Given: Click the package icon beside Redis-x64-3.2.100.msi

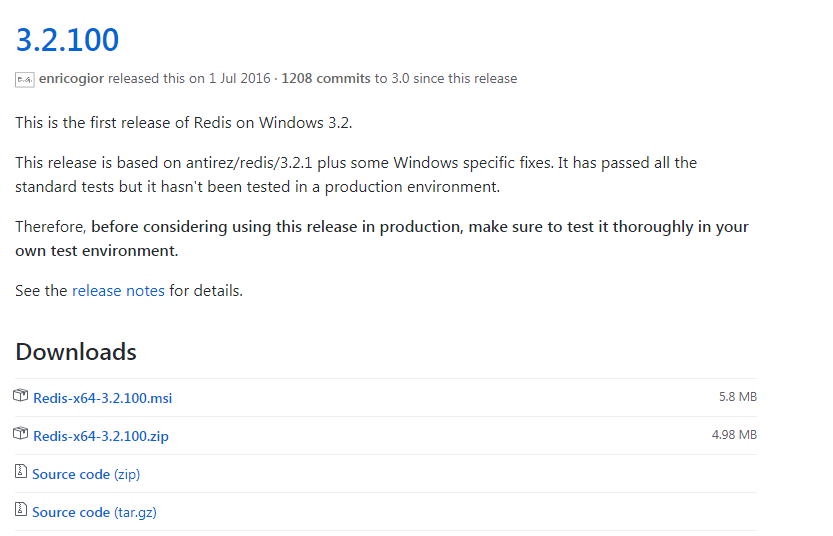Looking at the screenshot, I should click(21, 396).
